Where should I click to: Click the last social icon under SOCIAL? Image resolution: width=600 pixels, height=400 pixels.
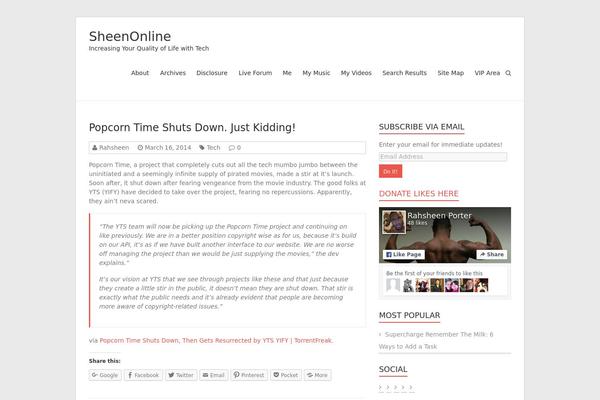411,388
